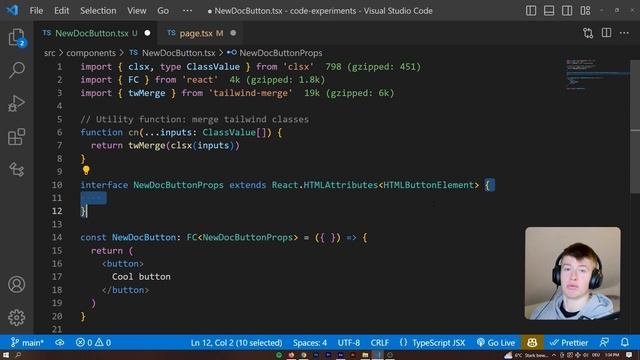This screenshot has height=360, width=640.
Task: Open the File menu
Action: point(36,11)
